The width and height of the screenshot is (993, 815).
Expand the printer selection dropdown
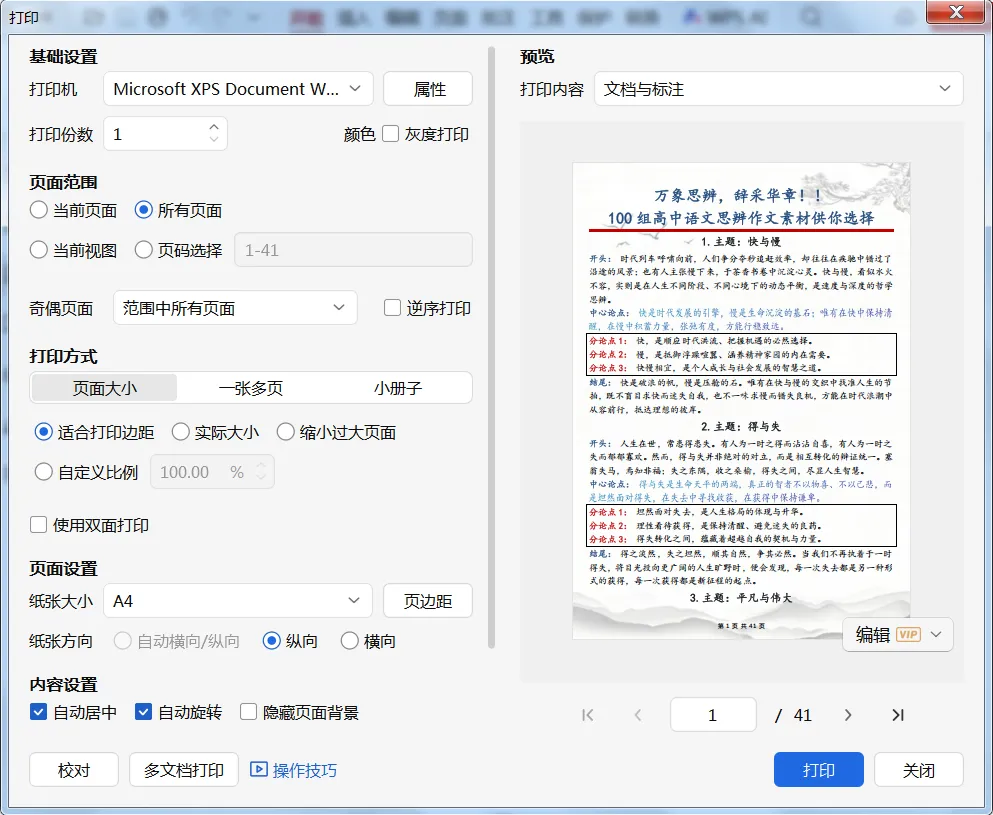[238, 89]
